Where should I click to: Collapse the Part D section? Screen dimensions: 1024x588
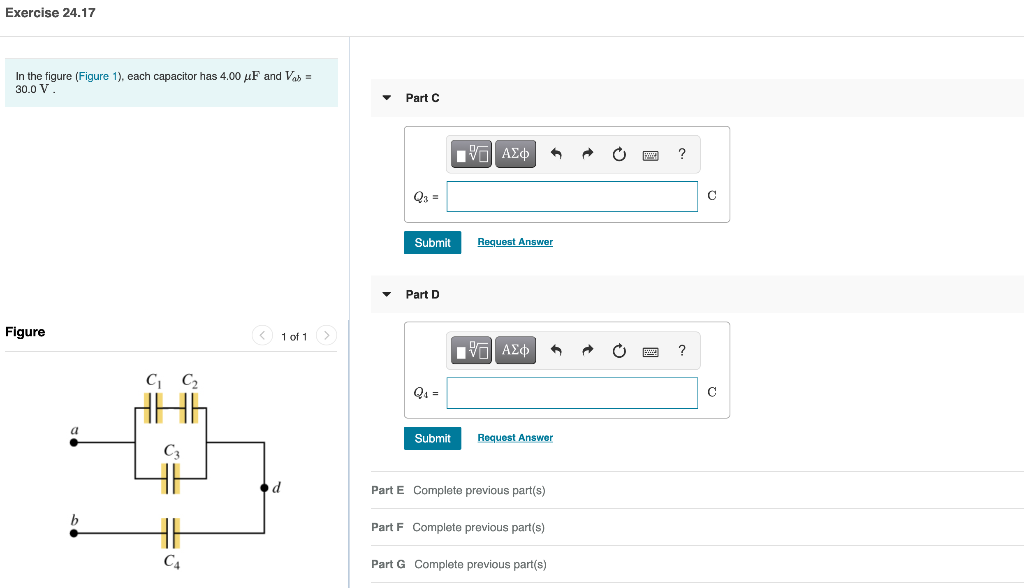pos(387,295)
